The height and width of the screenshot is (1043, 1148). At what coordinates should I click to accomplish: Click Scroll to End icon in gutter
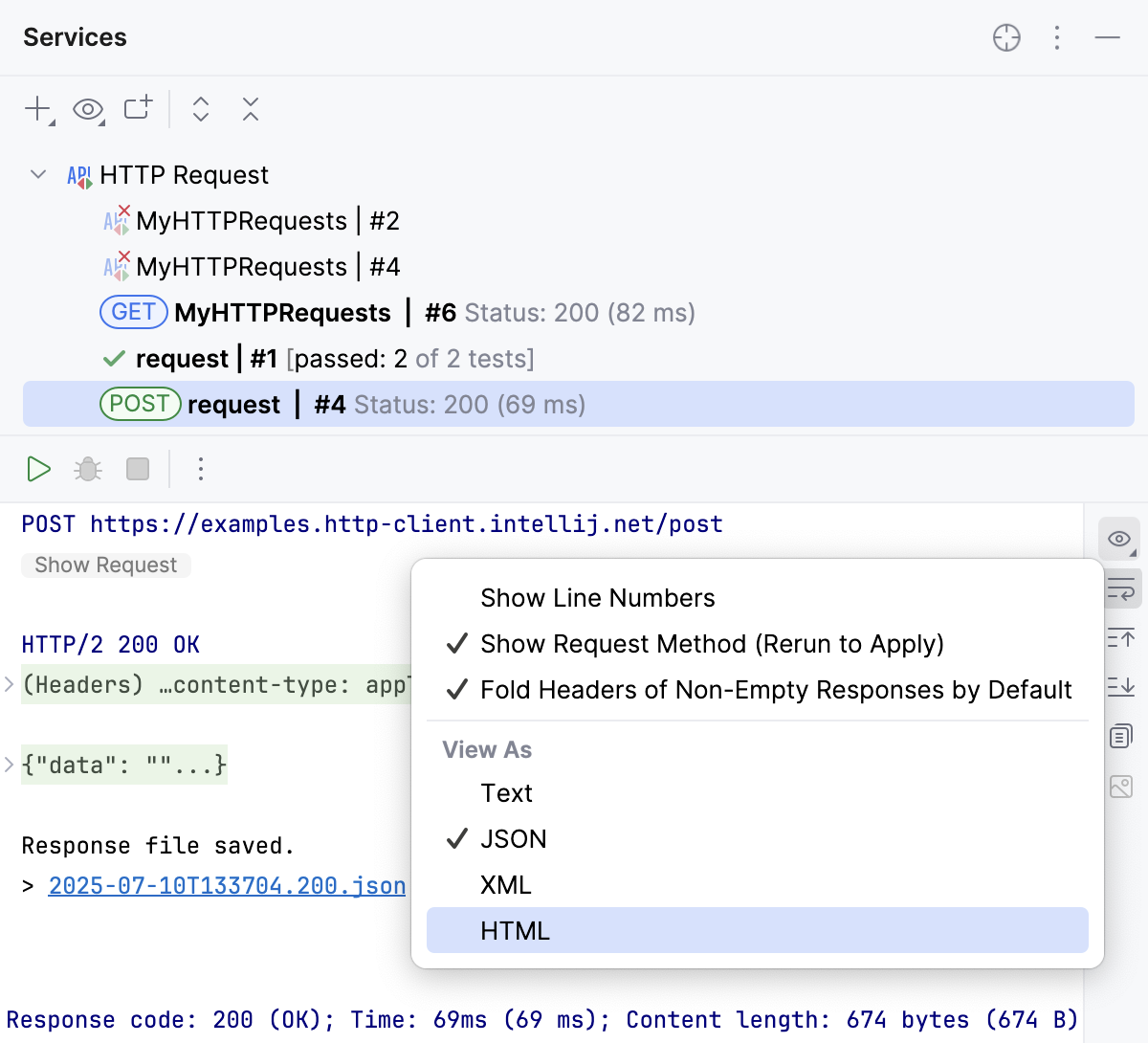(x=1120, y=686)
